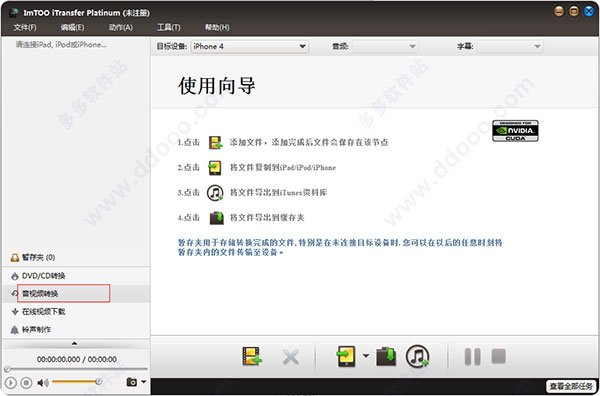Open the 动作(A) menu
Image resolution: width=600 pixels, height=396 pixels.
point(121,28)
